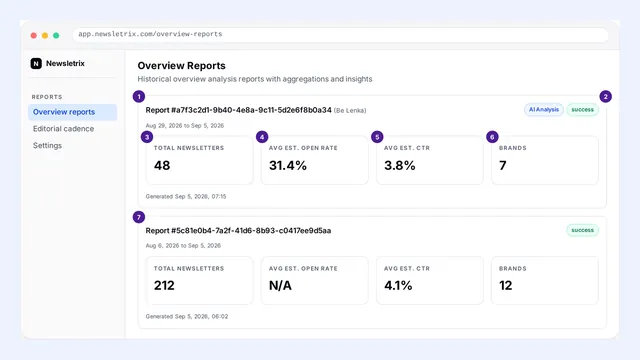Click the Newsletrix brand name
Image resolution: width=640 pixels, height=360 pixels.
65,63
